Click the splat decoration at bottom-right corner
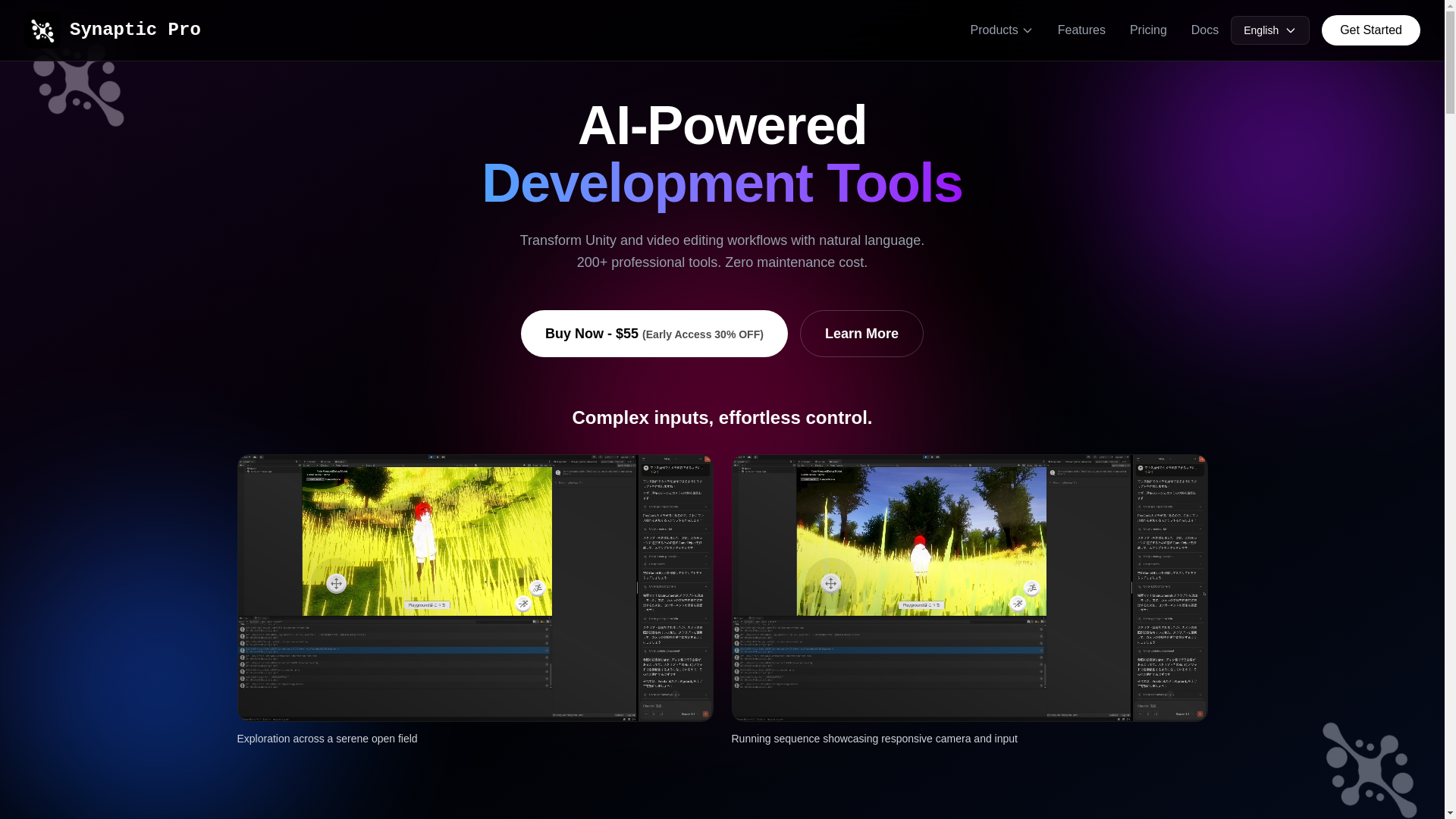This screenshot has width=1456, height=819. tap(1370, 770)
